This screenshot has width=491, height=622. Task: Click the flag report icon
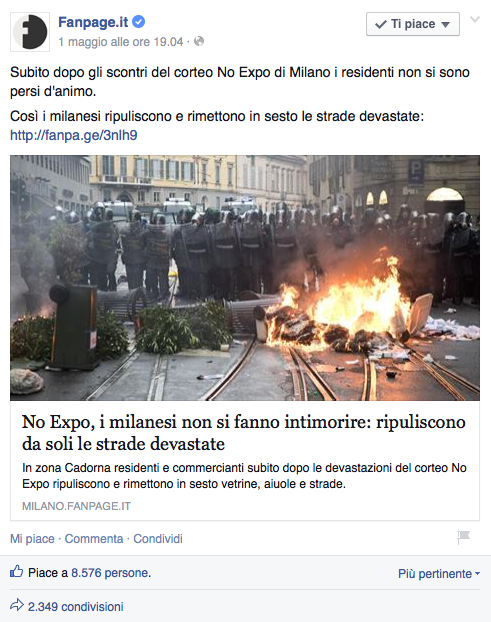463,537
